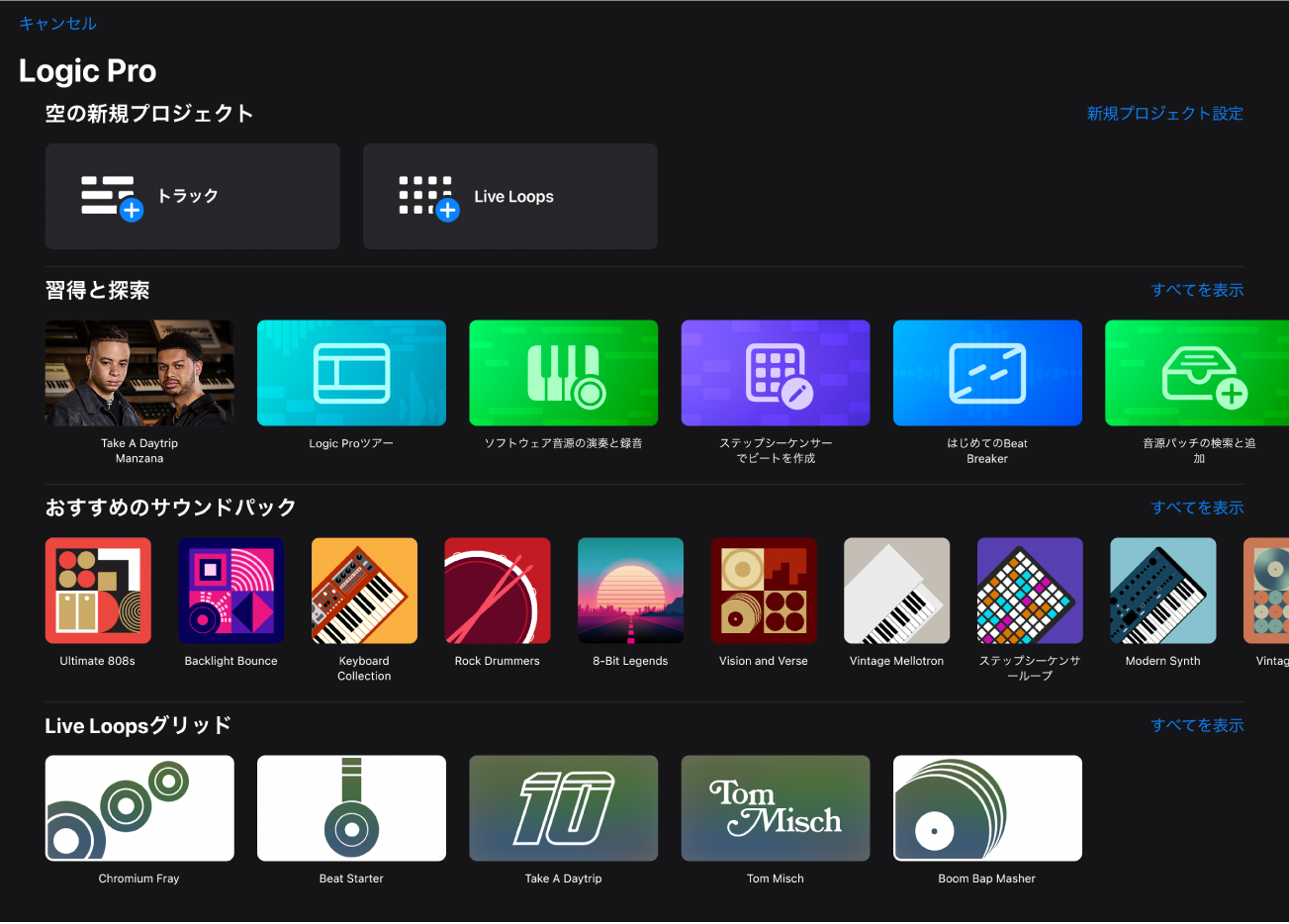The width and height of the screenshot is (1289, 924).
Task: Open the Keyboard Collection sound pack
Action: click(x=364, y=591)
